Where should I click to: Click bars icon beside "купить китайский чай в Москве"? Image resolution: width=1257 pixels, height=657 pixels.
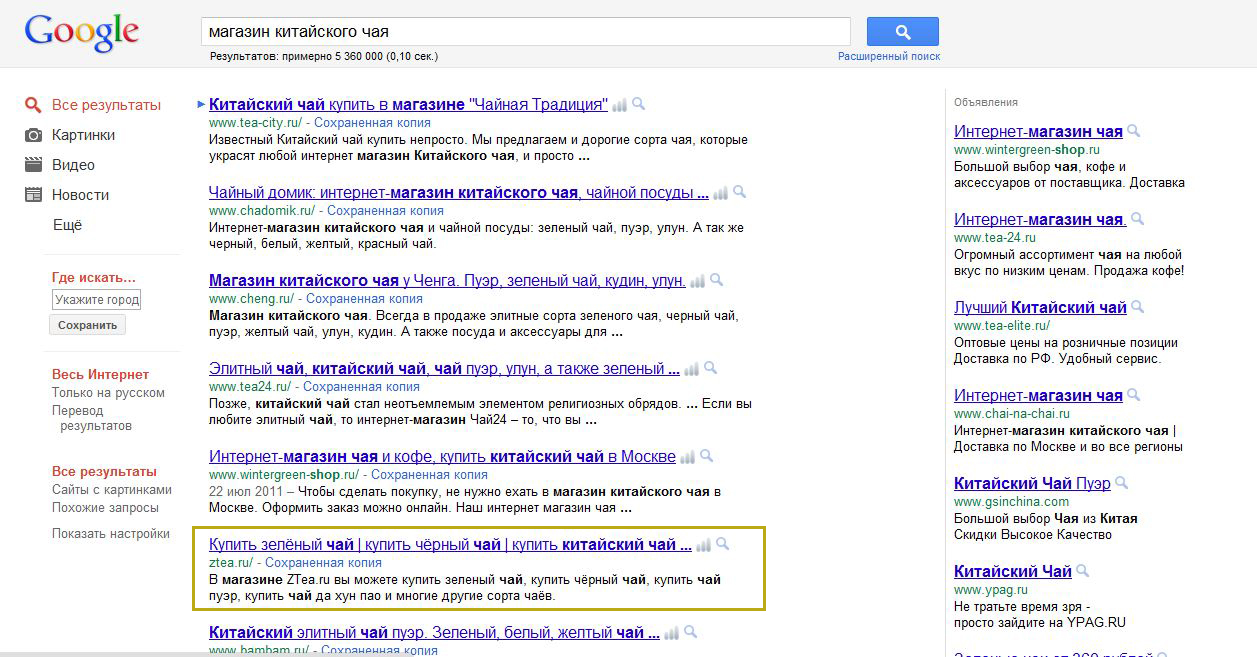(x=688, y=456)
